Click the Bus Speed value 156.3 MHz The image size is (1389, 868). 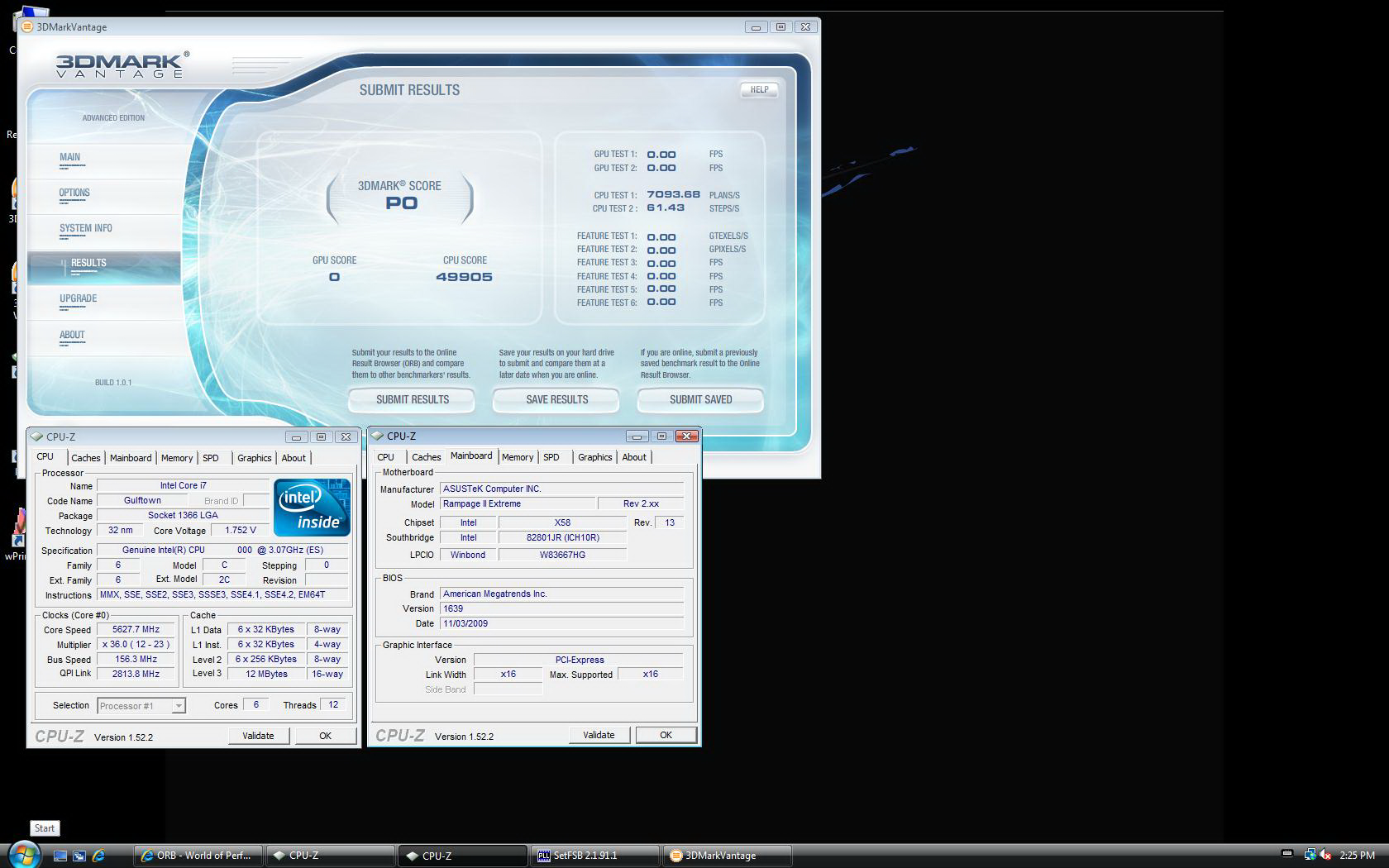pos(136,659)
